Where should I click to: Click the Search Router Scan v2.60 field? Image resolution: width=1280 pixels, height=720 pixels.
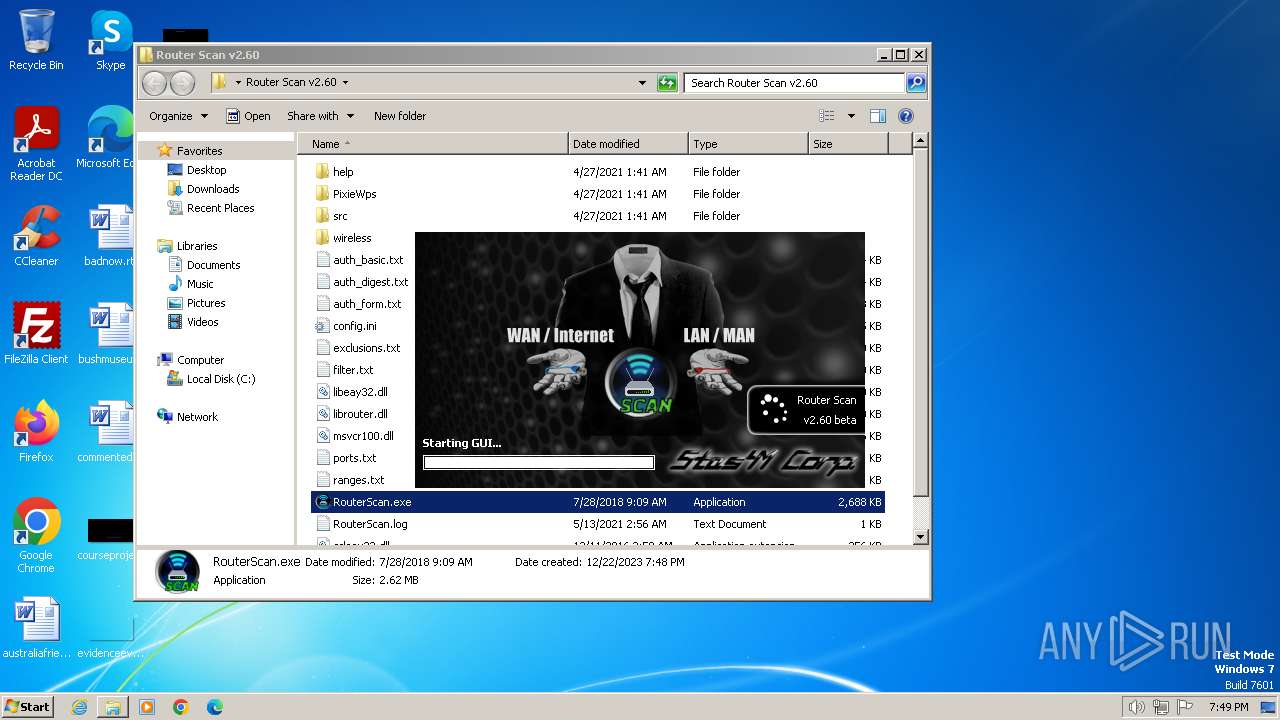click(795, 83)
